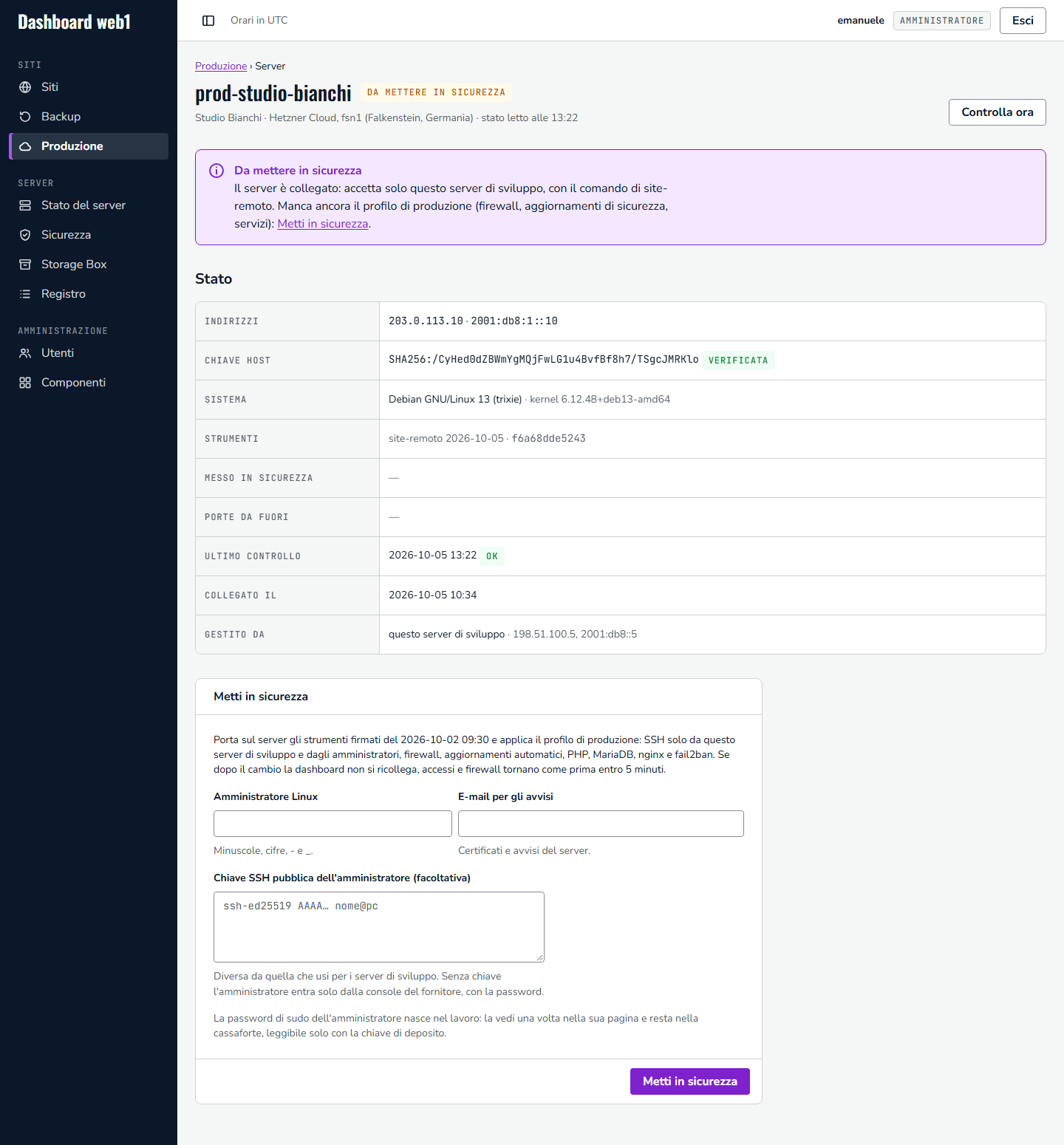The height and width of the screenshot is (1145, 1064).
Task: Click the cloud icon for Produzione
Action: tap(25, 146)
